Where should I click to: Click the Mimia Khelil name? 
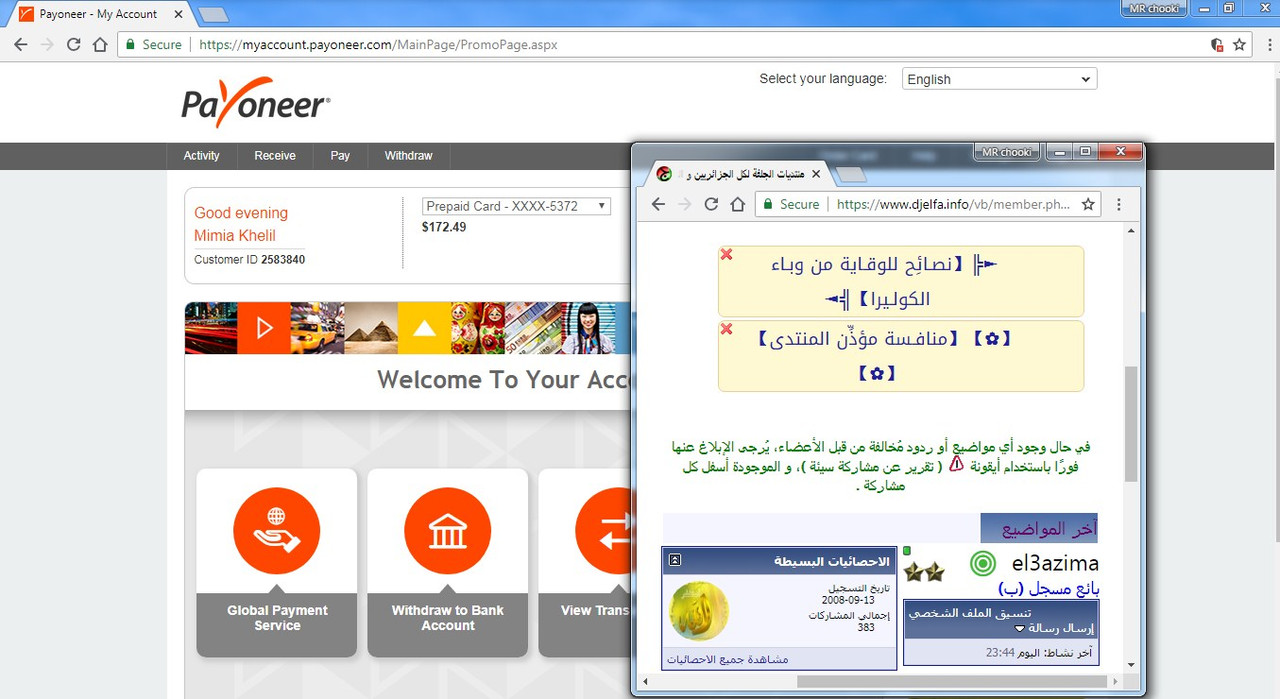tap(235, 236)
